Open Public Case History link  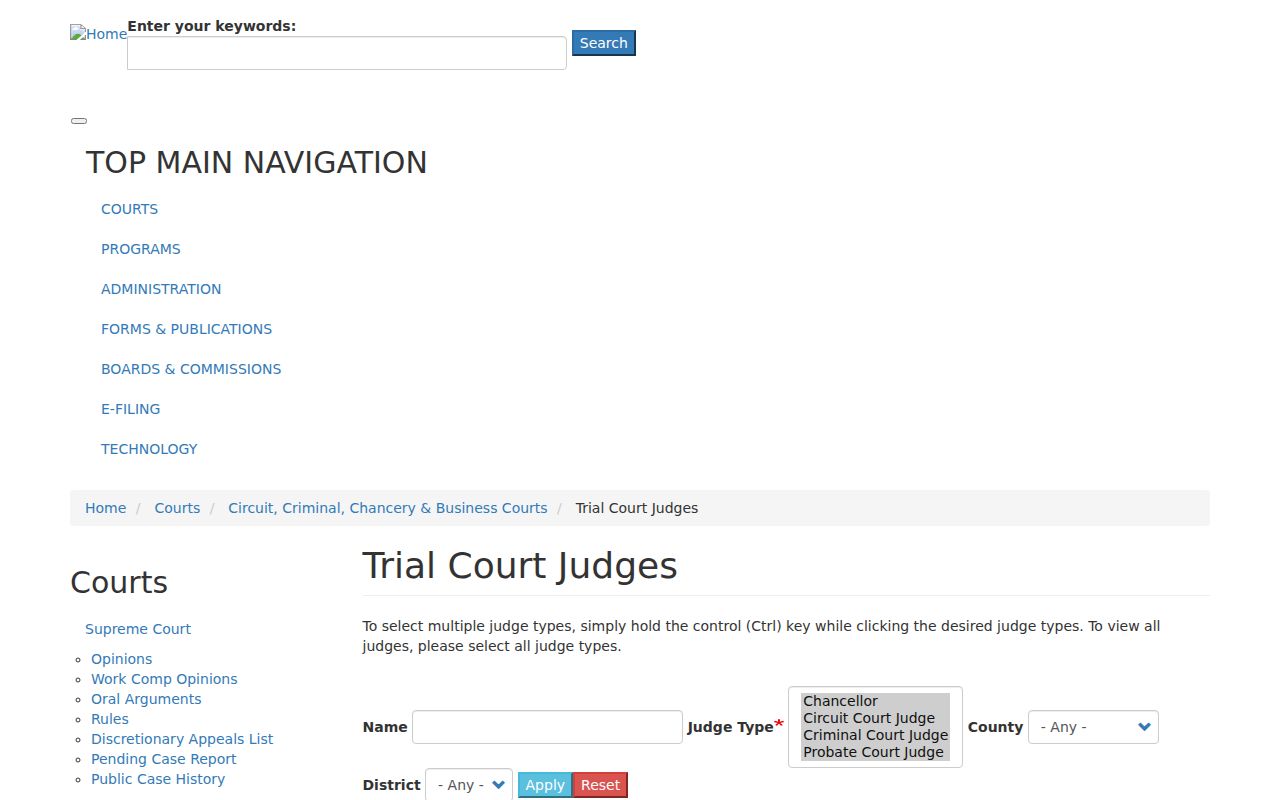158,779
